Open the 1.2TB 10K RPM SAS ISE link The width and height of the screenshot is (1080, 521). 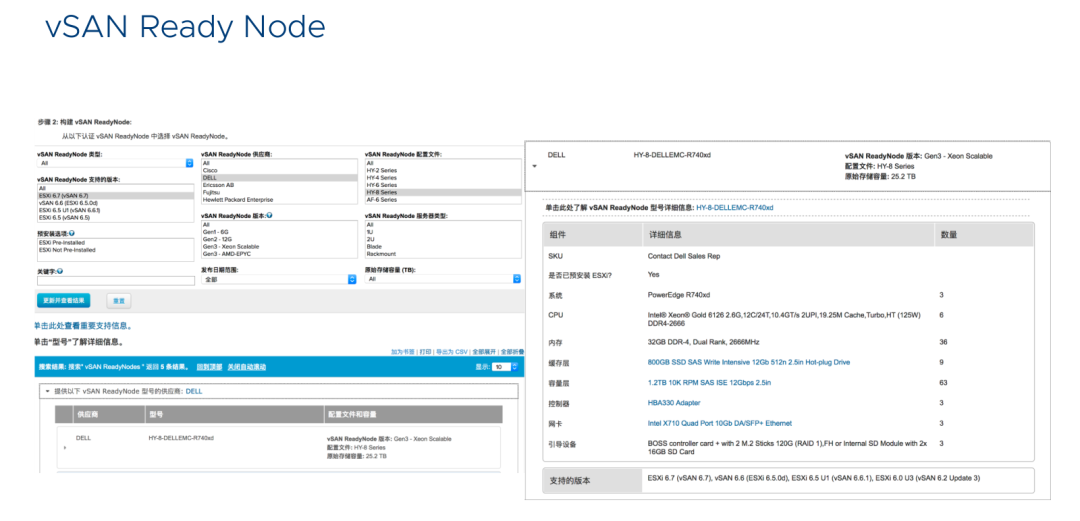[709, 382]
